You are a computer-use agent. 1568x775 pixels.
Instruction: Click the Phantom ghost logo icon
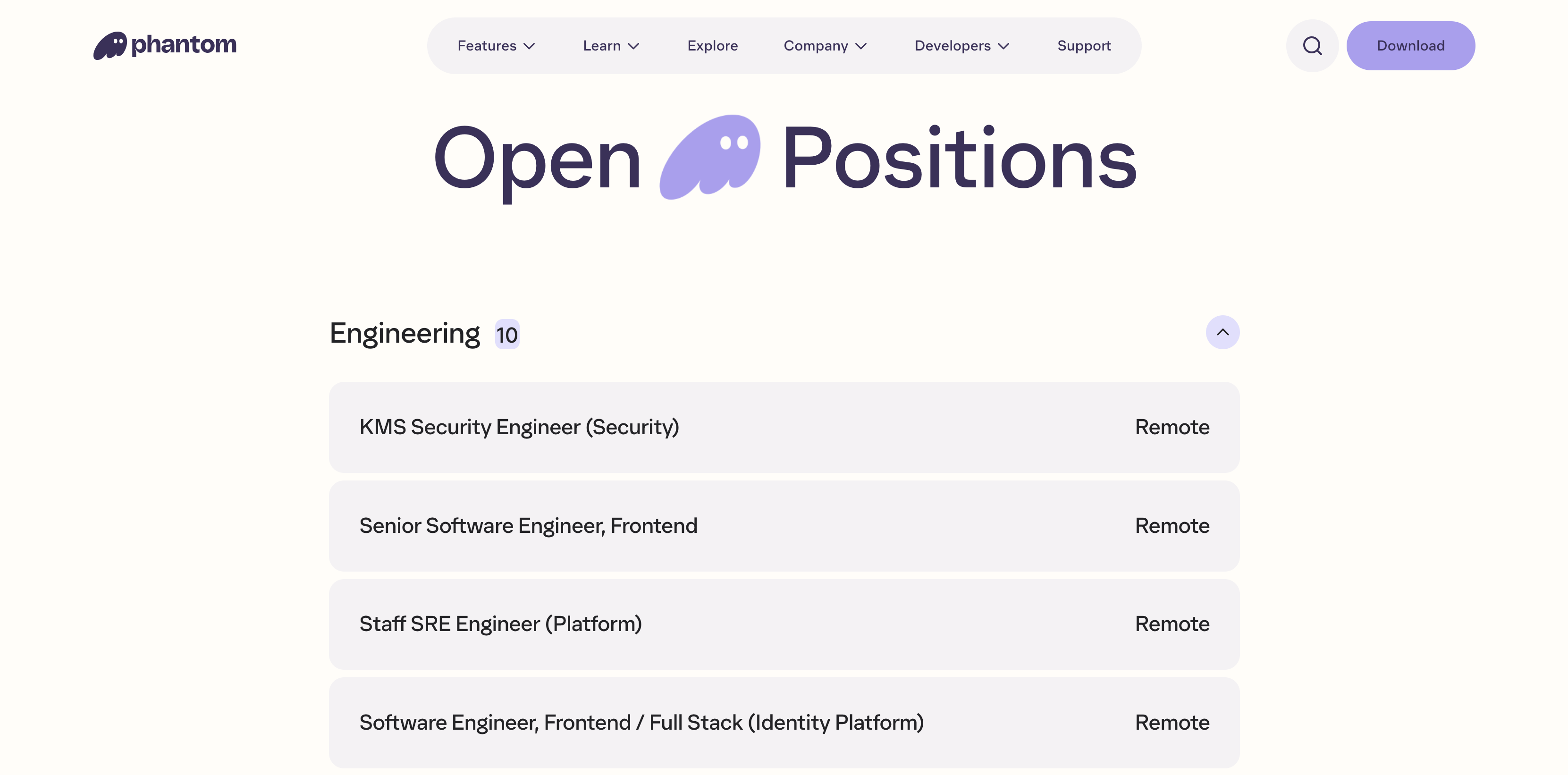[x=110, y=46]
